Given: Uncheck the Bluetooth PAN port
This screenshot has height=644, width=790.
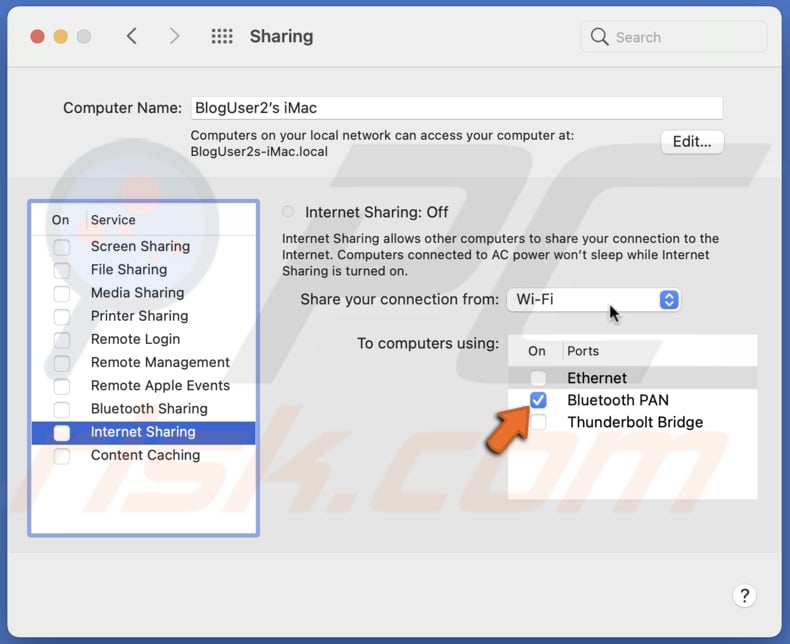Looking at the screenshot, I should coord(538,400).
